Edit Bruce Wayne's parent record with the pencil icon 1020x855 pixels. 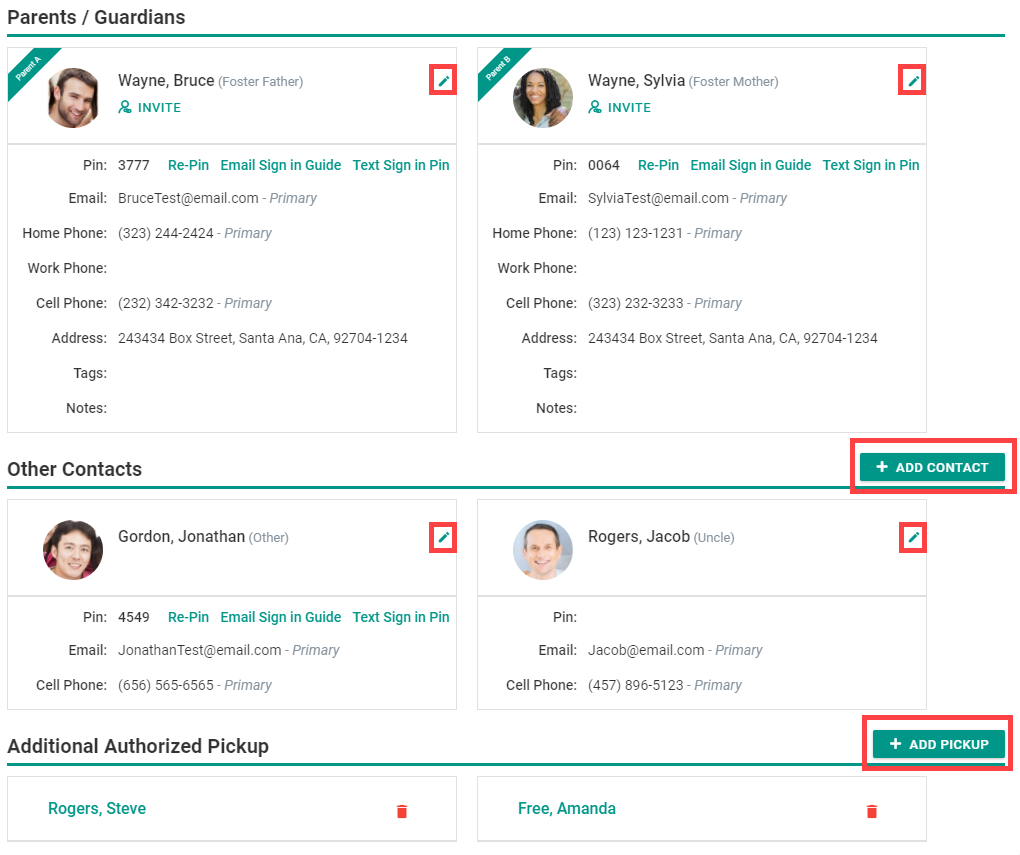(x=444, y=81)
